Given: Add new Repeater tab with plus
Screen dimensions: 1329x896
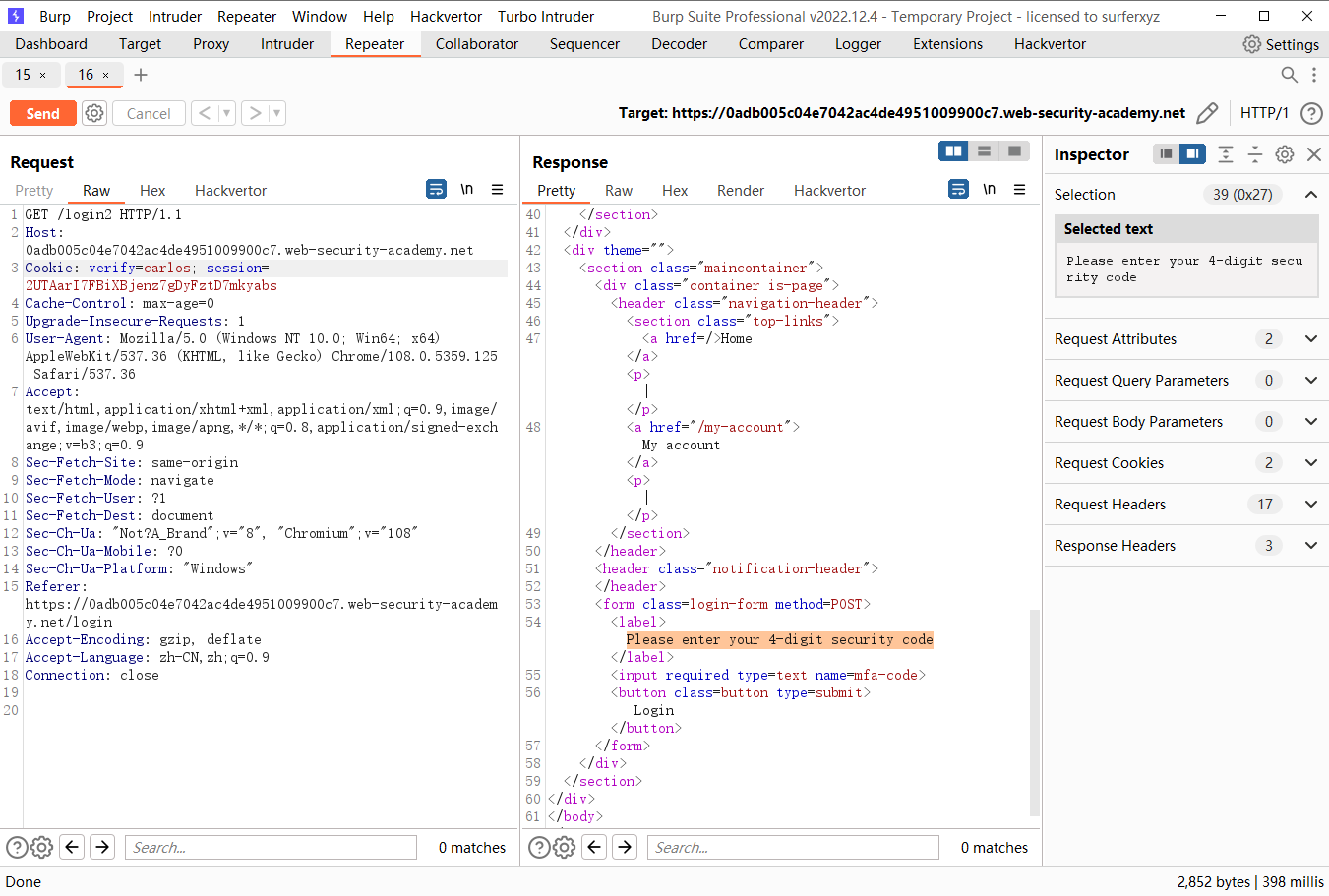Looking at the screenshot, I should pos(141,75).
